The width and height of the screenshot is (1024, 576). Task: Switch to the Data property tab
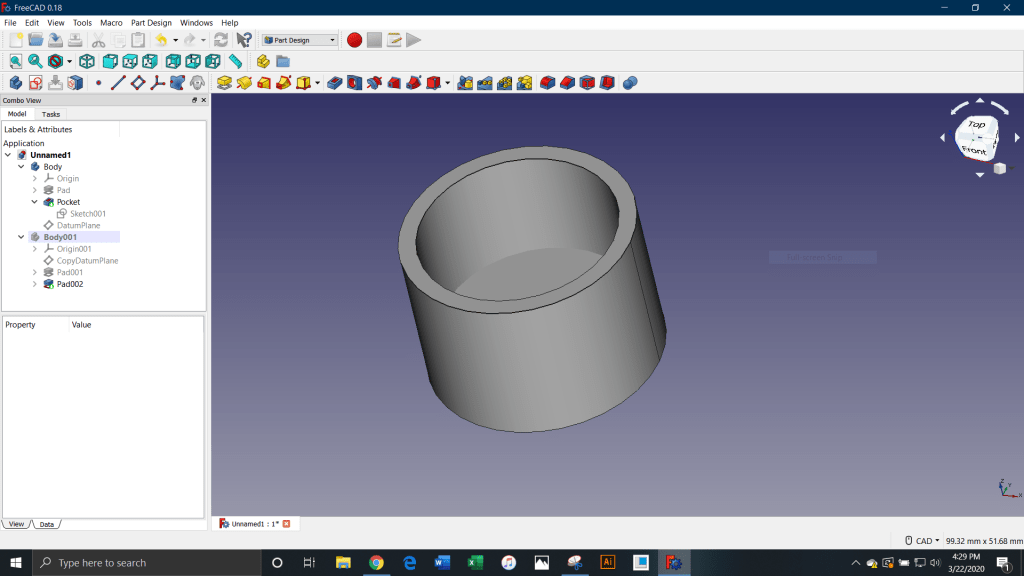tap(46, 524)
